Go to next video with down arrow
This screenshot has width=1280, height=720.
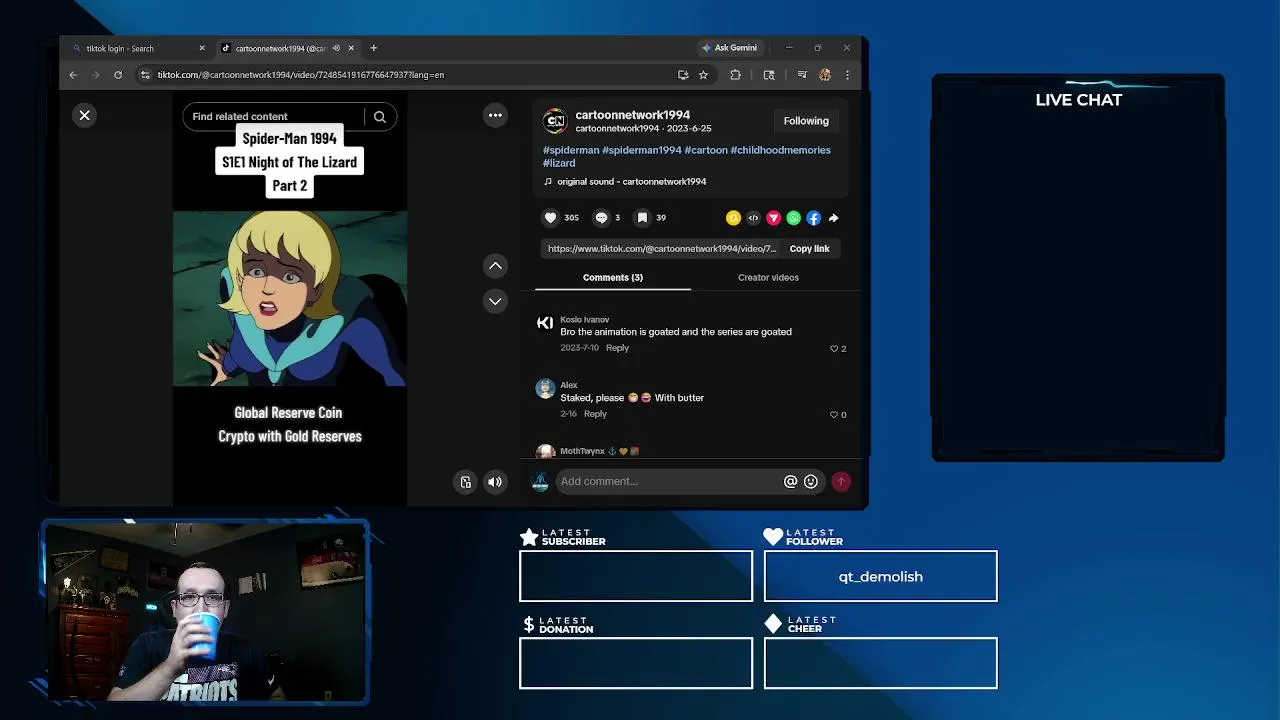495,301
